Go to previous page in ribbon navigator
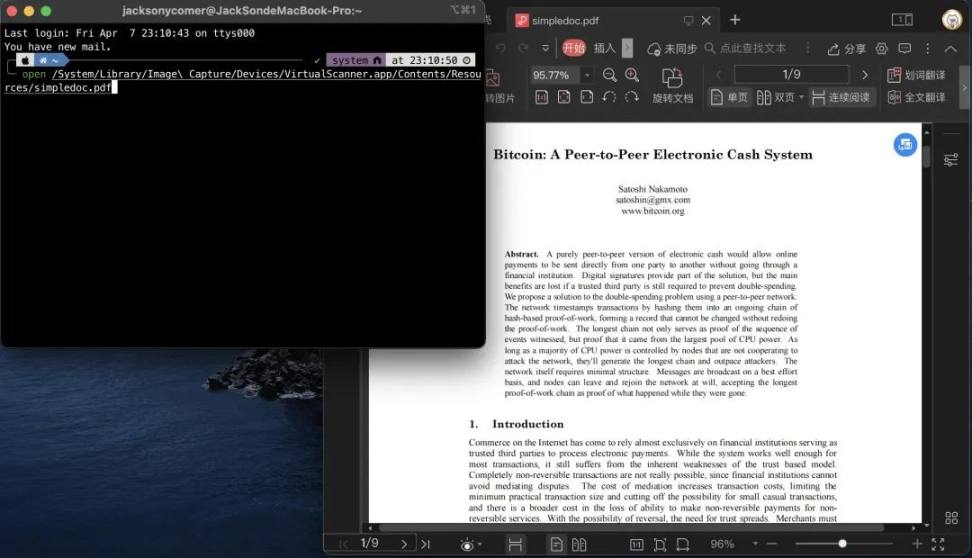972x558 pixels. tap(719, 75)
